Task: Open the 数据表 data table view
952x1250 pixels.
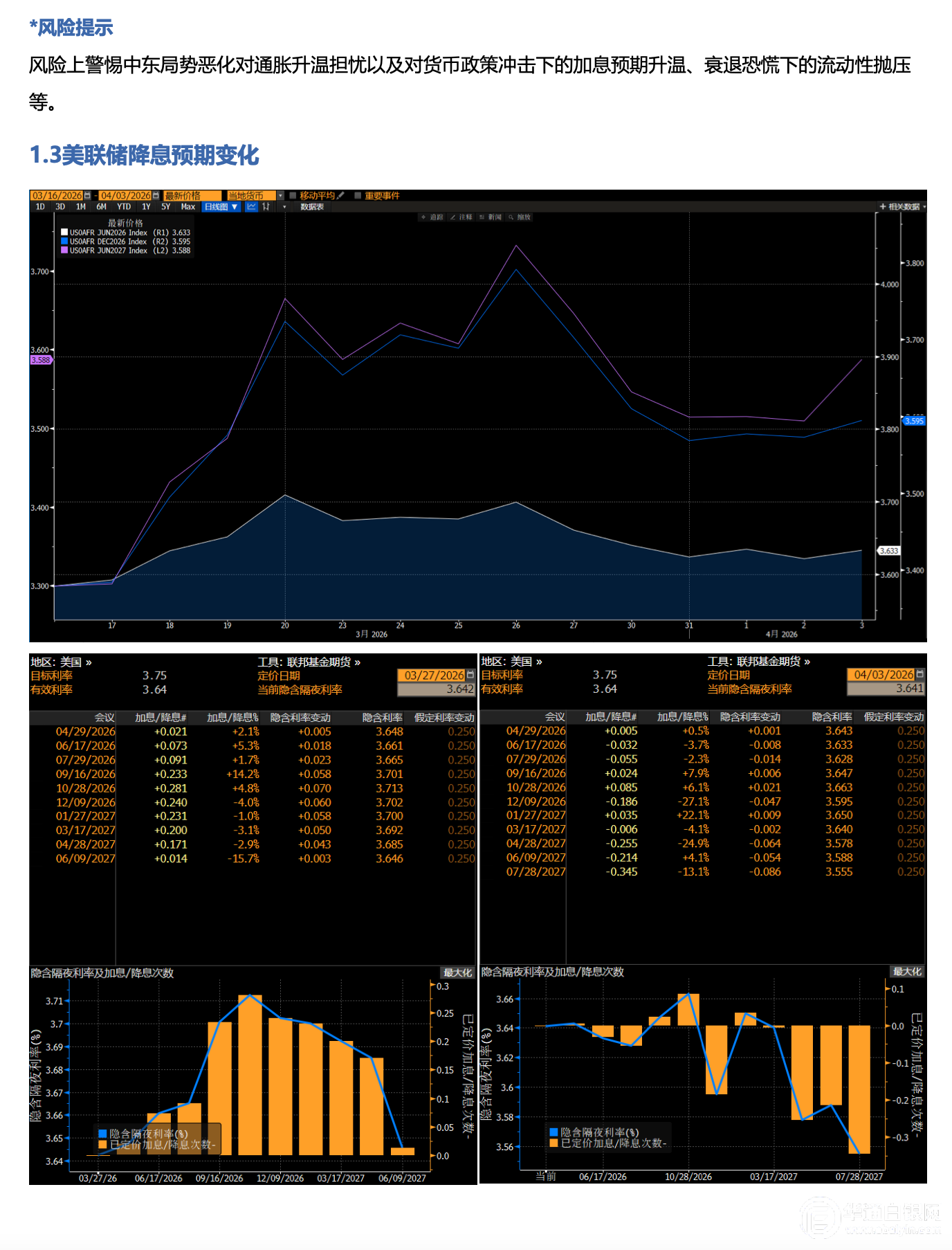Action: coord(312,207)
